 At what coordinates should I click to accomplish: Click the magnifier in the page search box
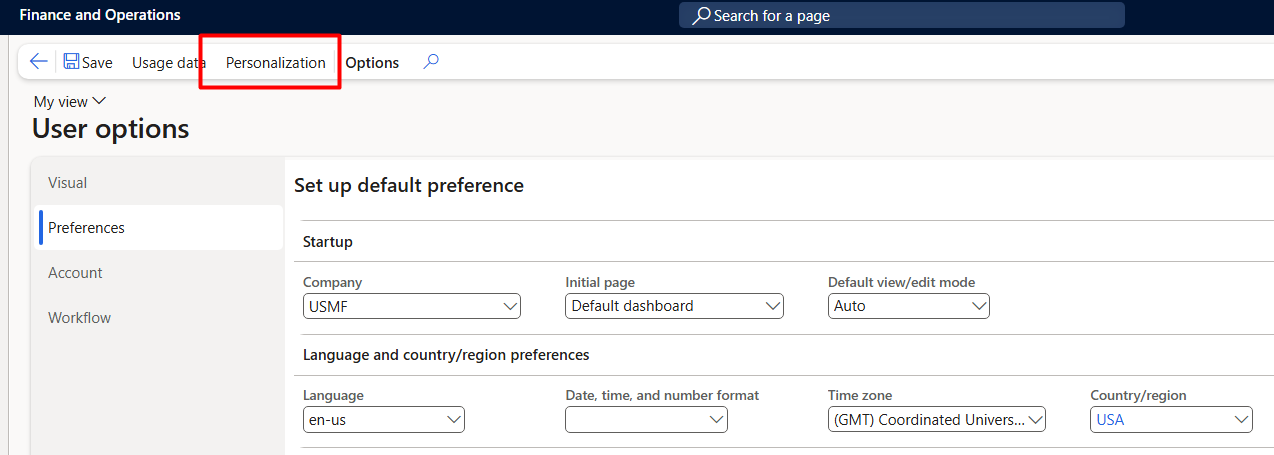click(x=702, y=16)
